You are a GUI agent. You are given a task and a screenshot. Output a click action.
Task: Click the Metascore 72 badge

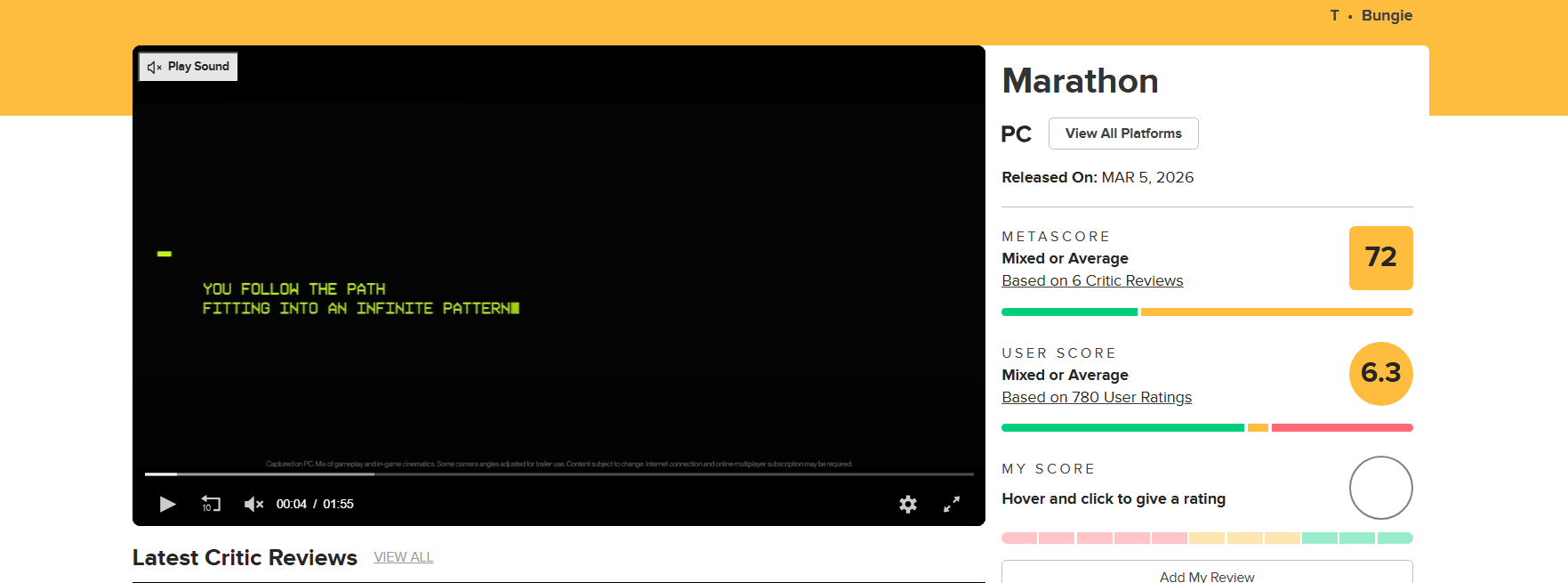1380,258
